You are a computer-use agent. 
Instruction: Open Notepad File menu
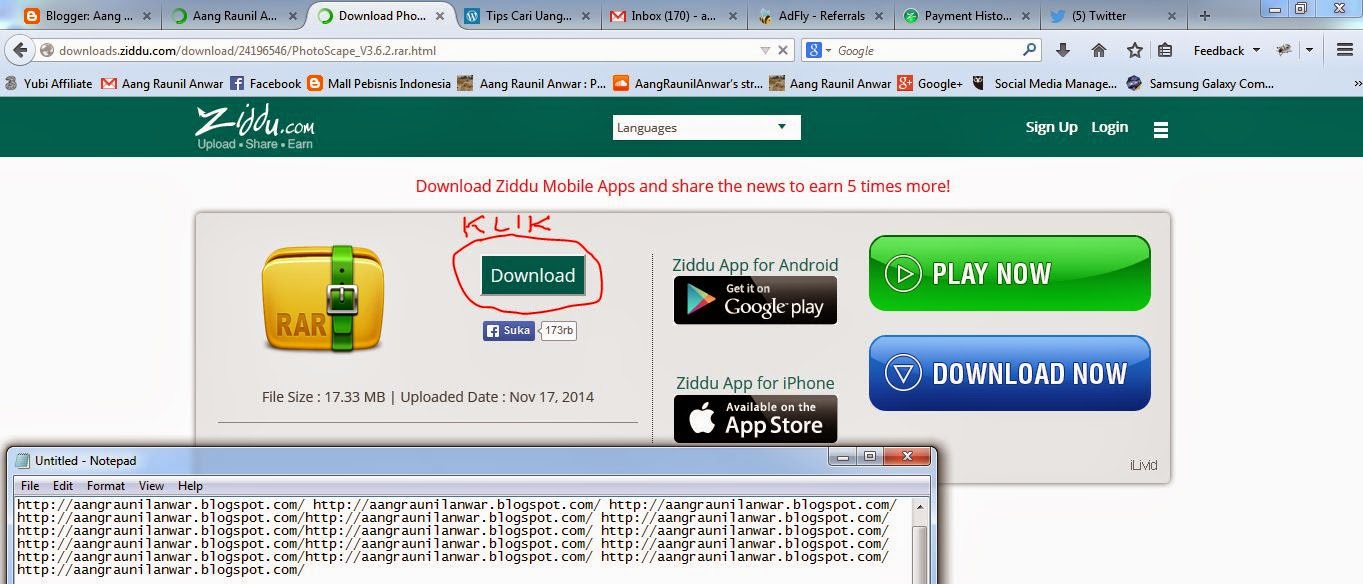pyautogui.click(x=30, y=486)
